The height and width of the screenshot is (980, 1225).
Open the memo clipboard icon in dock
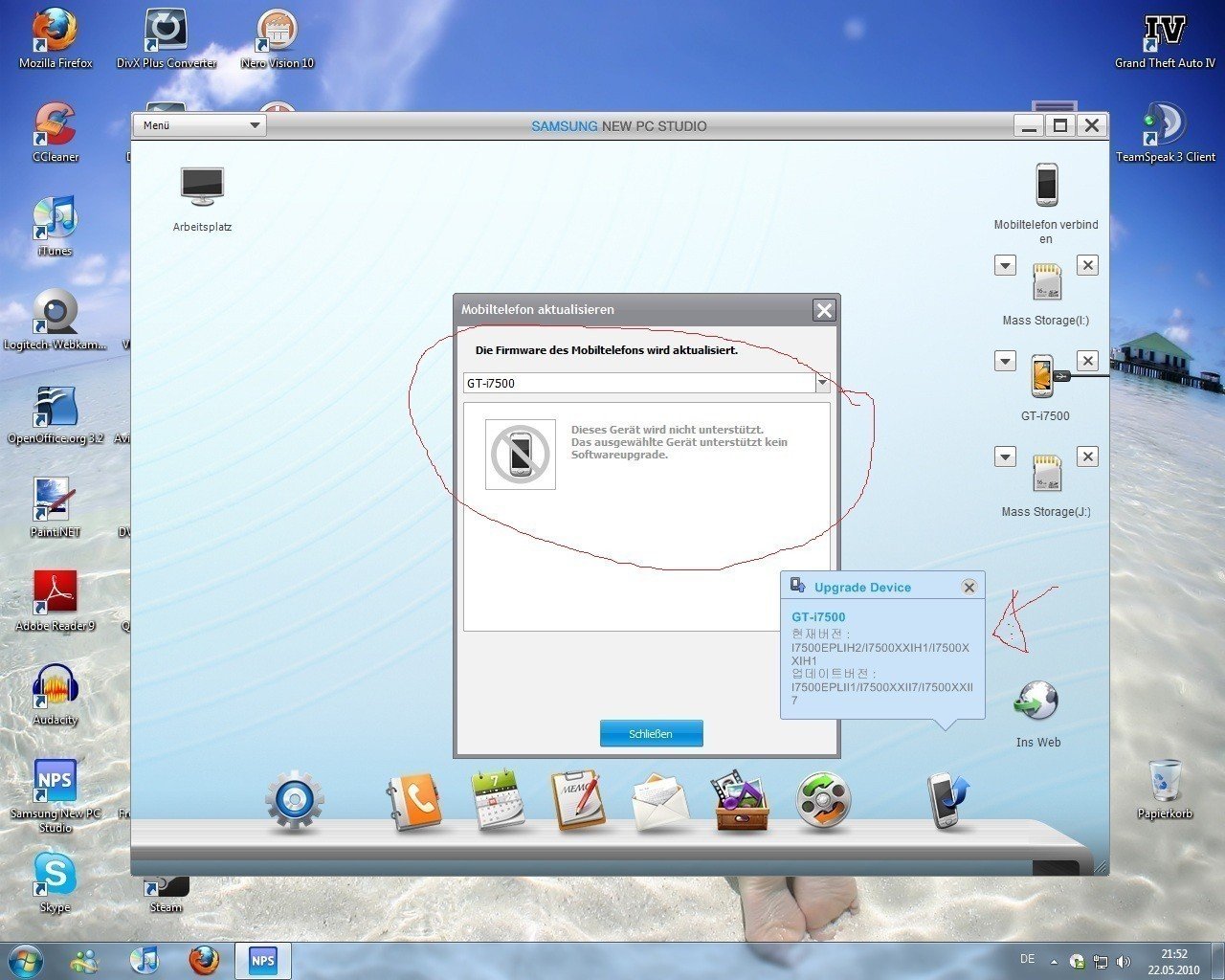point(578,799)
